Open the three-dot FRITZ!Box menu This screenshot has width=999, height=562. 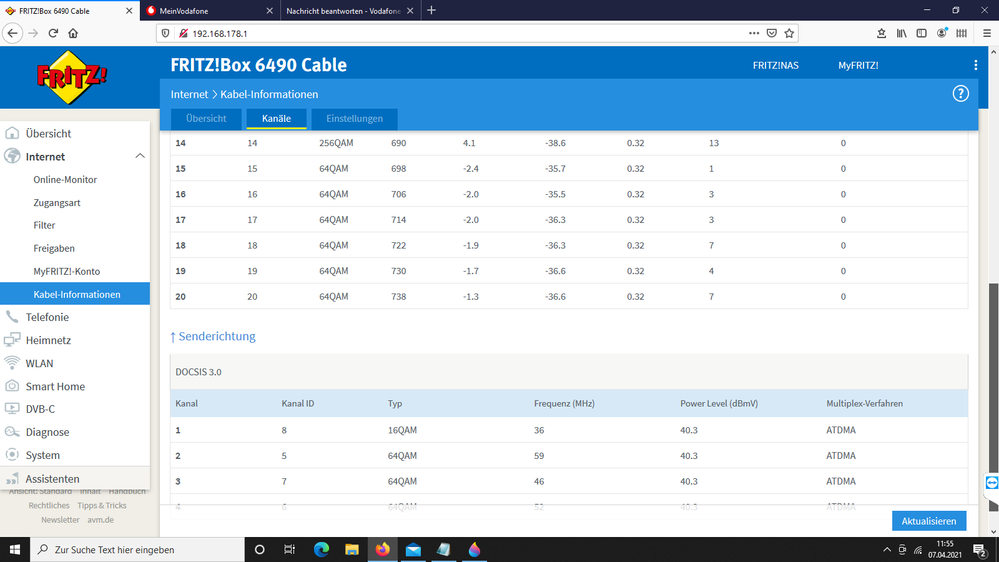click(975, 65)
